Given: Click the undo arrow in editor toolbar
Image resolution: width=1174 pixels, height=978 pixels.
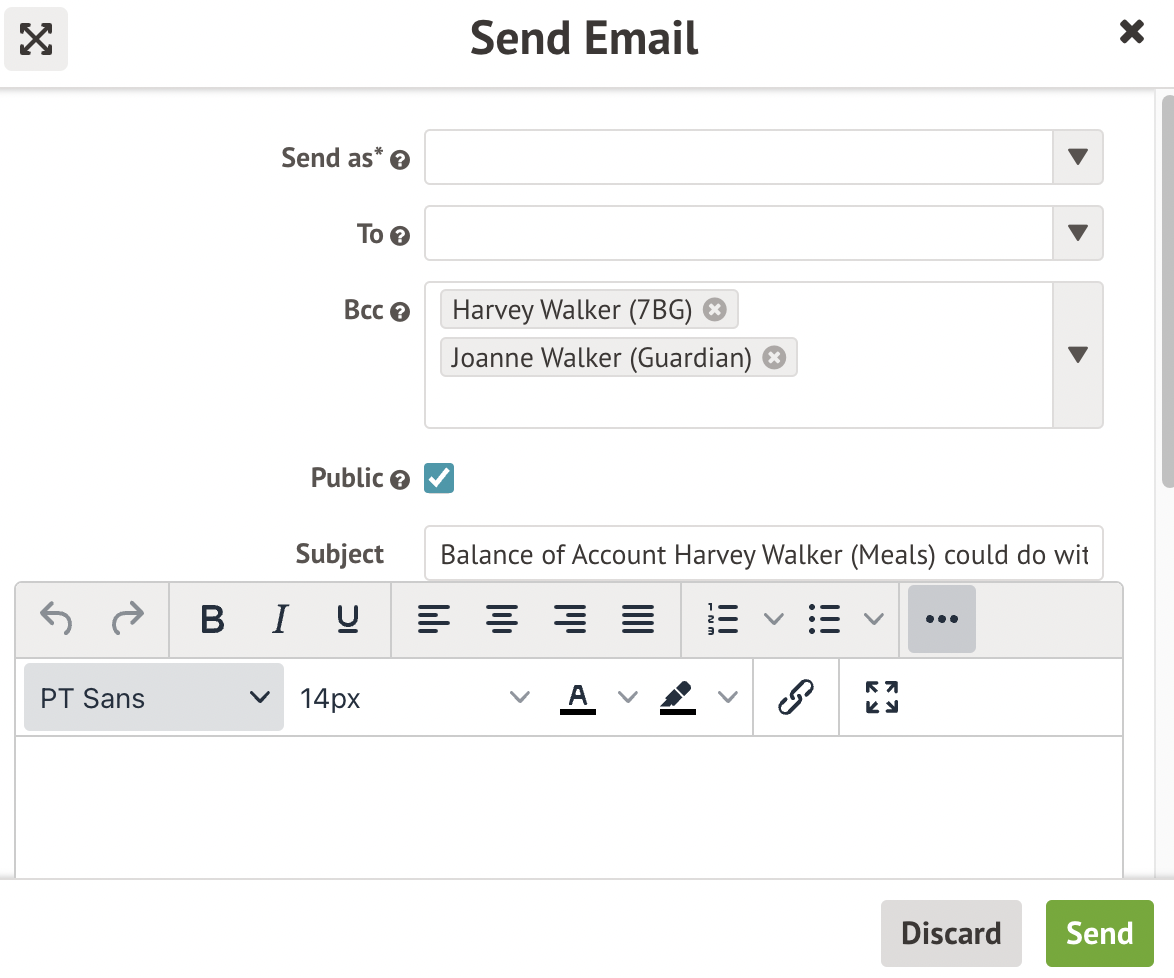Looking at the screenshot, I should click(56, 620).
